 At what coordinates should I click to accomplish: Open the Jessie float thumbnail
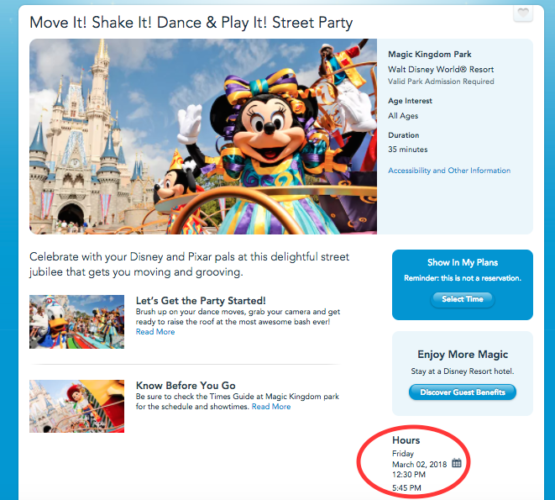tap(77, 406)
